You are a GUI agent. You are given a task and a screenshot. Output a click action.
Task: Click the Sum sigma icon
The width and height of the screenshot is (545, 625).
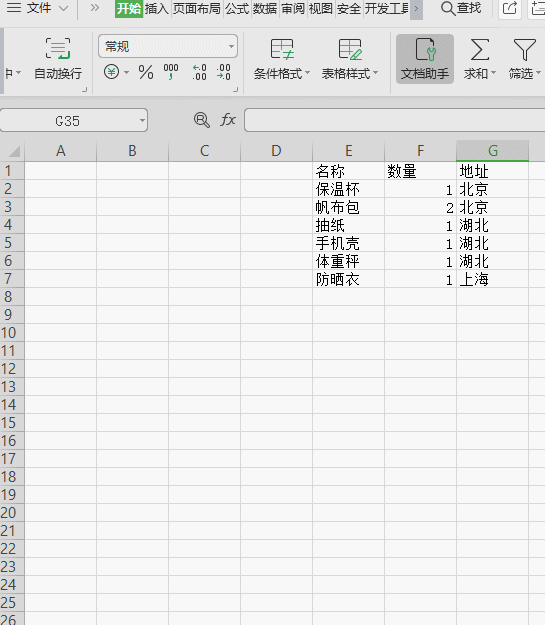click(480, 49)
